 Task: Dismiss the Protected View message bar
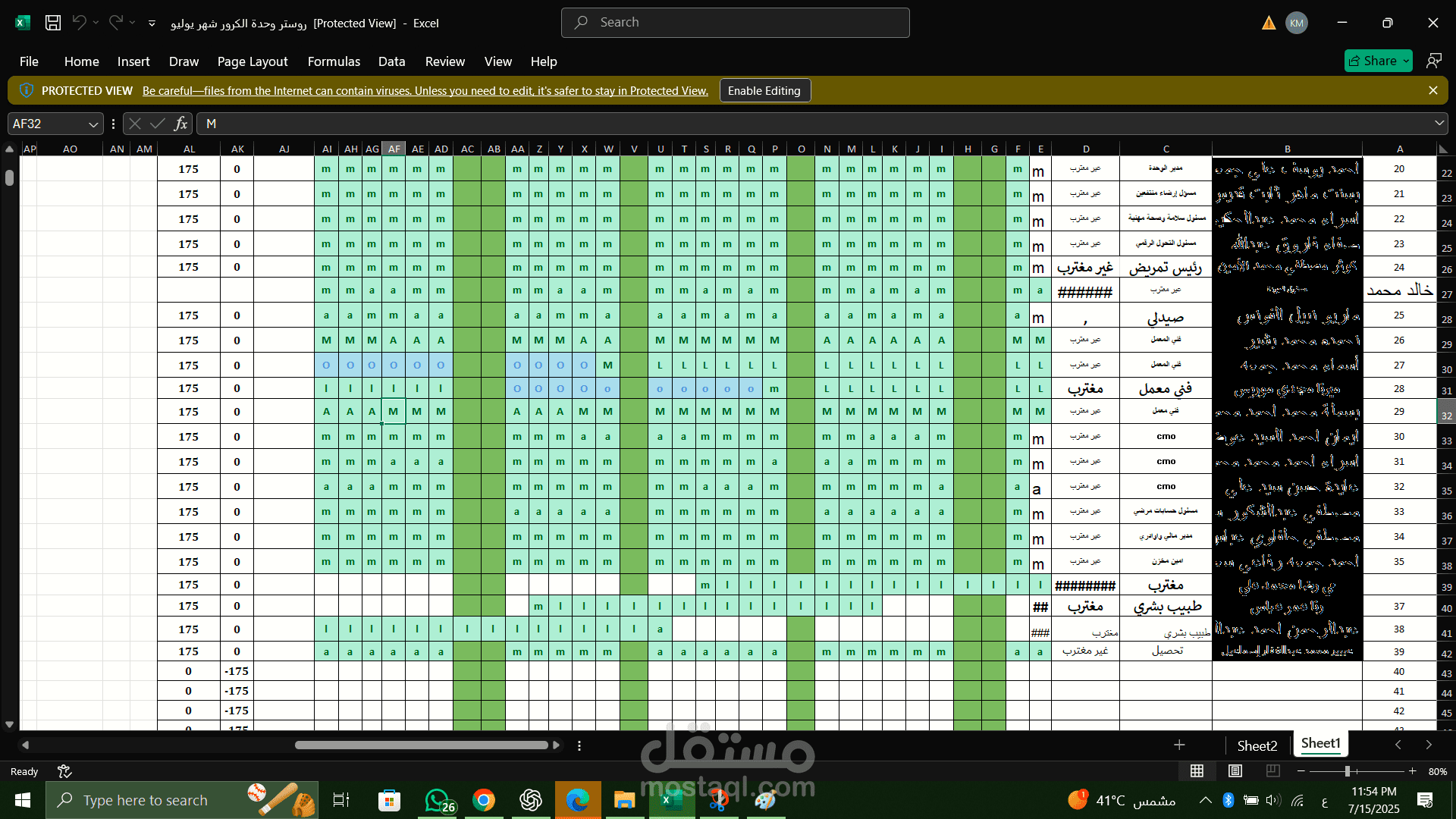coord(1432,90)
